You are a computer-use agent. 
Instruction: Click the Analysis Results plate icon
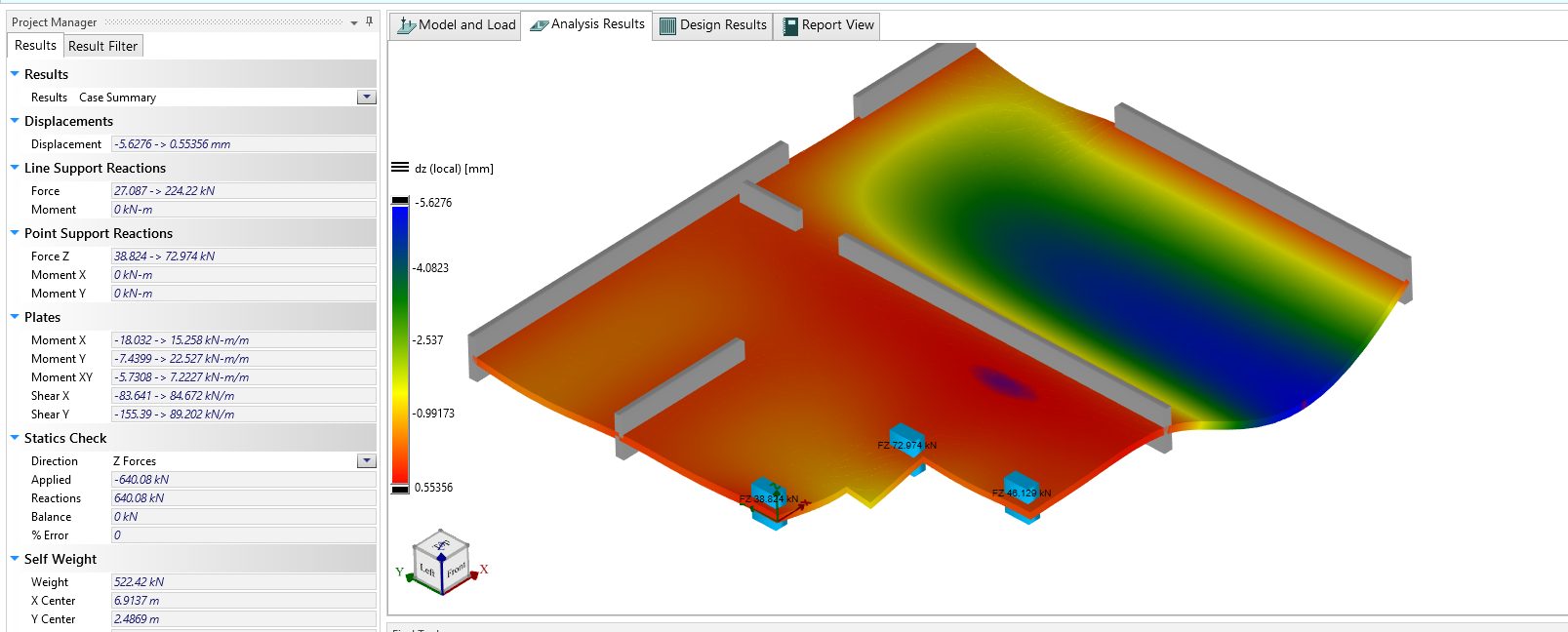click(x=539, y=25)
